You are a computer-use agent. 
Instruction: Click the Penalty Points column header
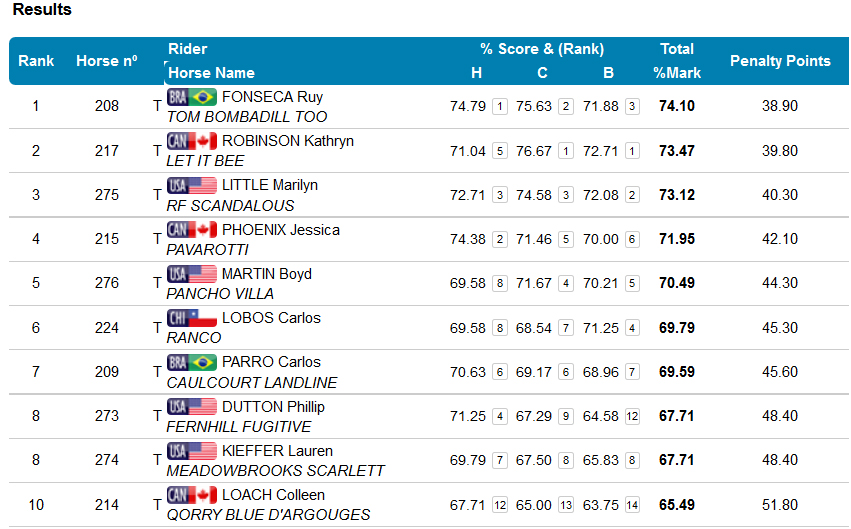pos(780,61)
